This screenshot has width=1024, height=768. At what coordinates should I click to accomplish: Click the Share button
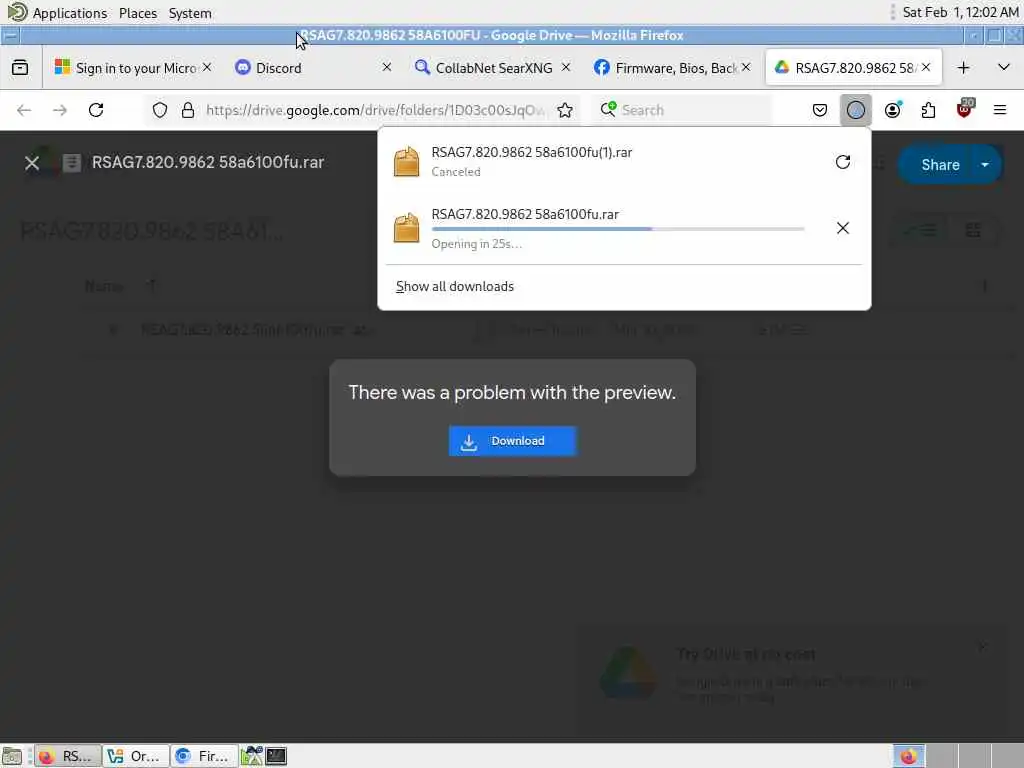click(940, 165)
